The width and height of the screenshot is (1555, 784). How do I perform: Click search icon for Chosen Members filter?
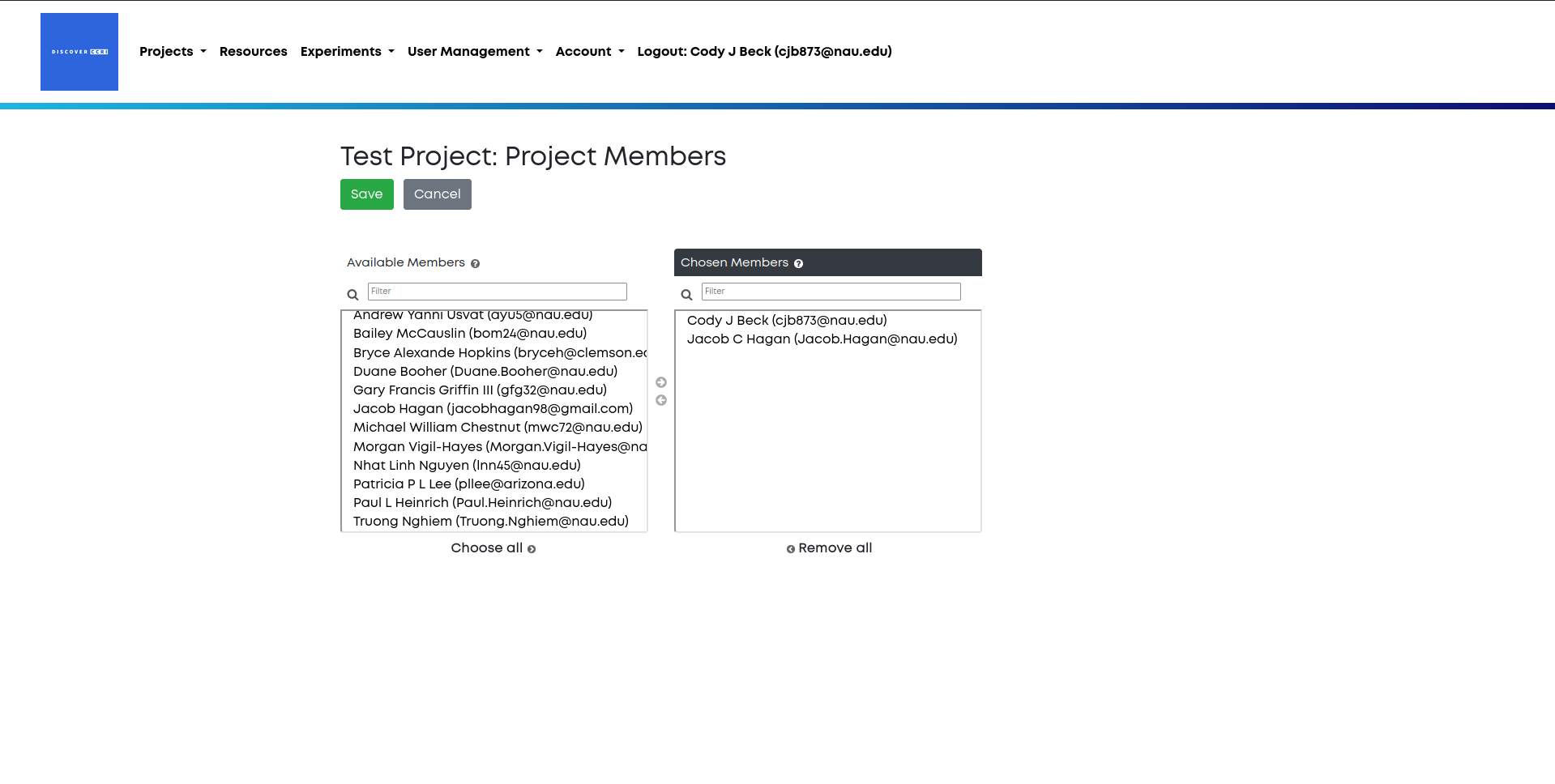click(686, 295)
